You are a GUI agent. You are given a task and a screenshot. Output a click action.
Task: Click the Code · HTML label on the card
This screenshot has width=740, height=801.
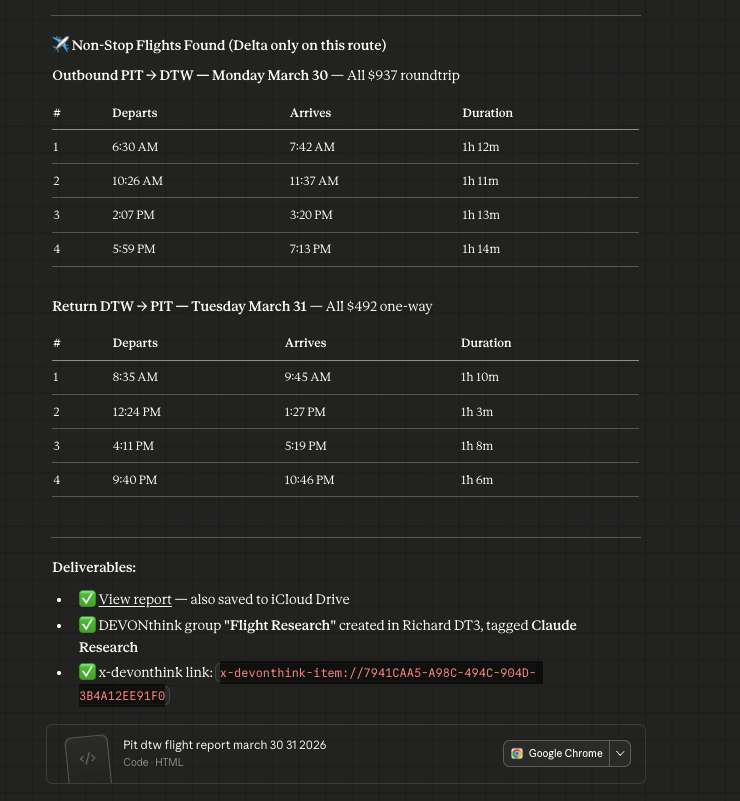click(153, 762)
